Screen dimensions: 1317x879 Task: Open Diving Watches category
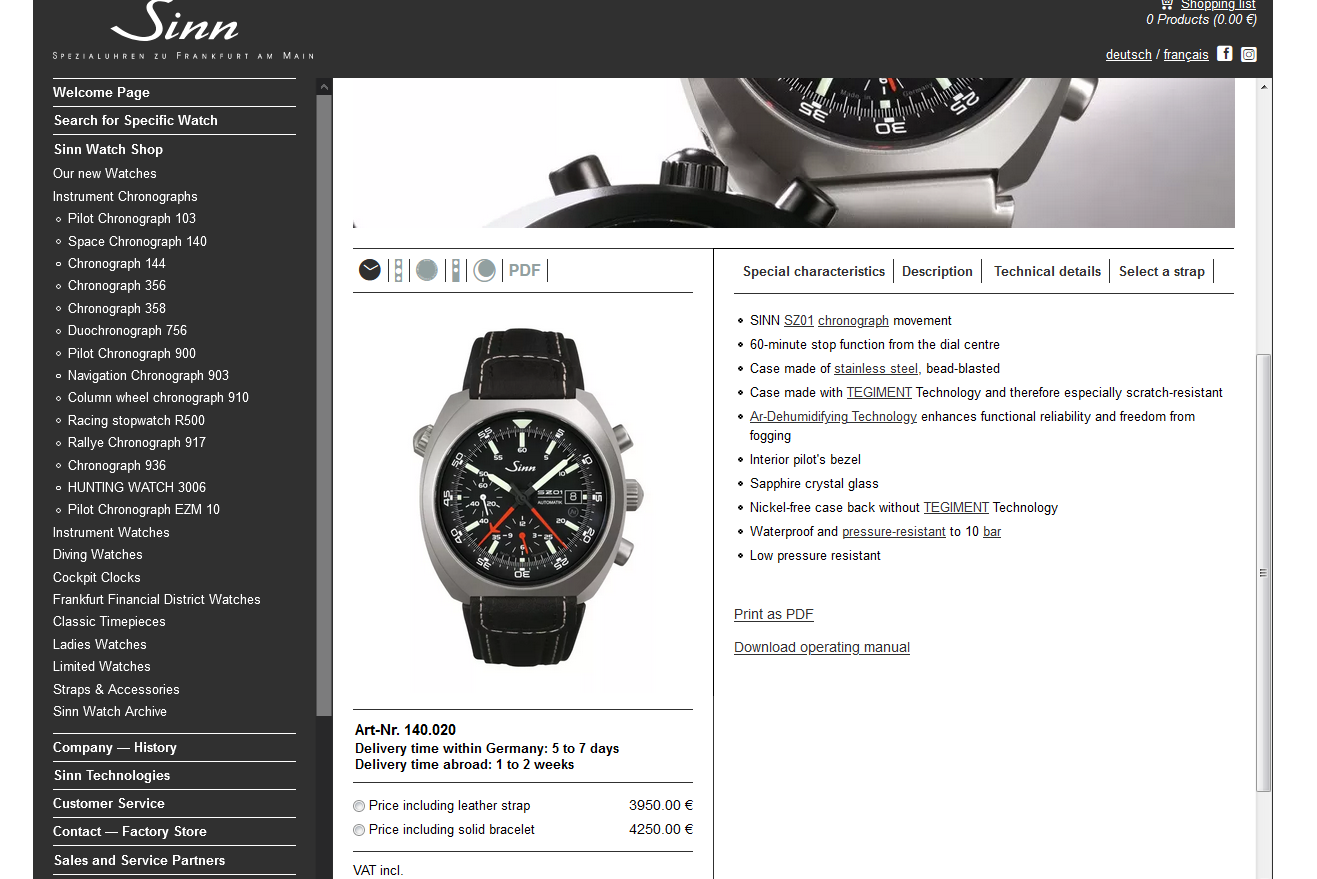(x=98, y=554)
